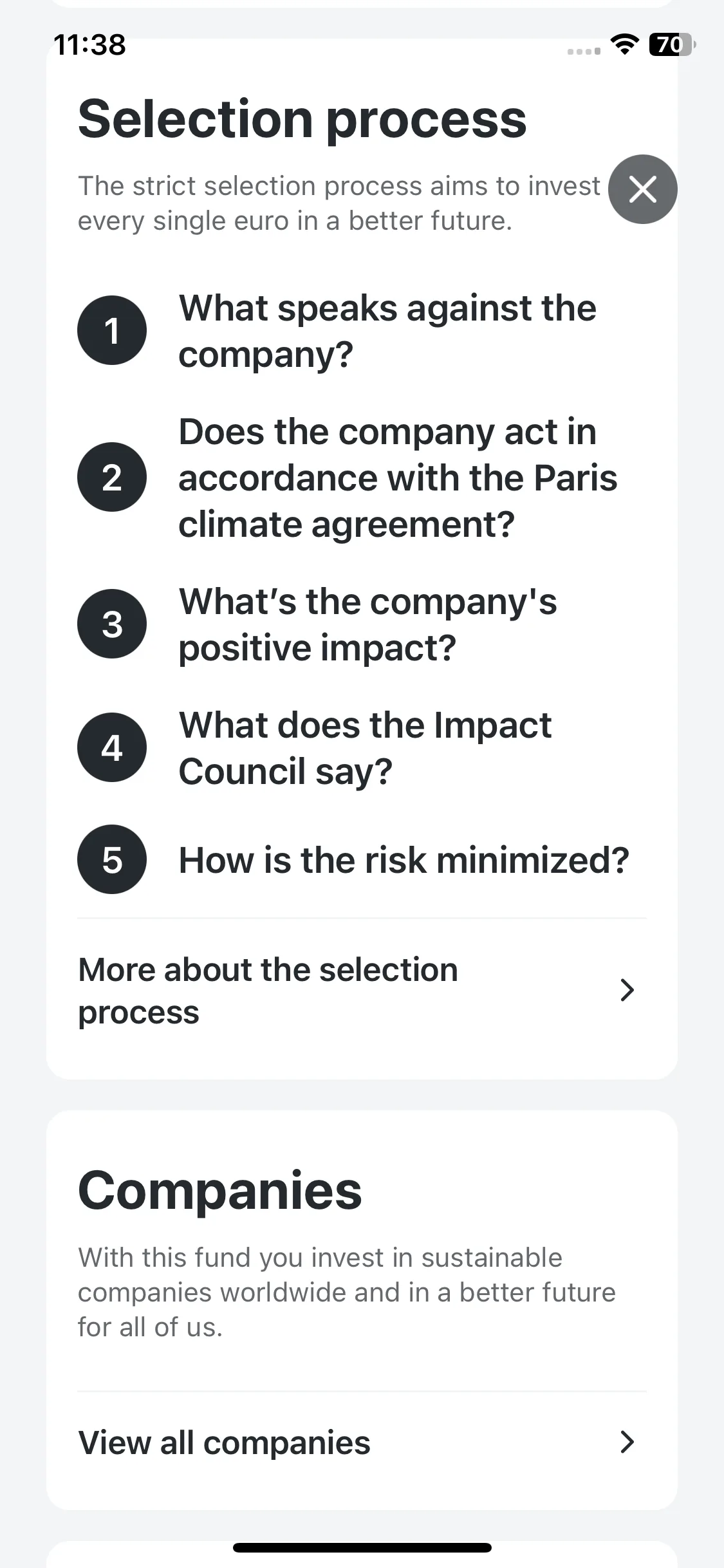Image resolution: width=724 pixels, height=1568 pixels.
Task: Tap the Wi-Fi status icon
Action: click(624, 45)
